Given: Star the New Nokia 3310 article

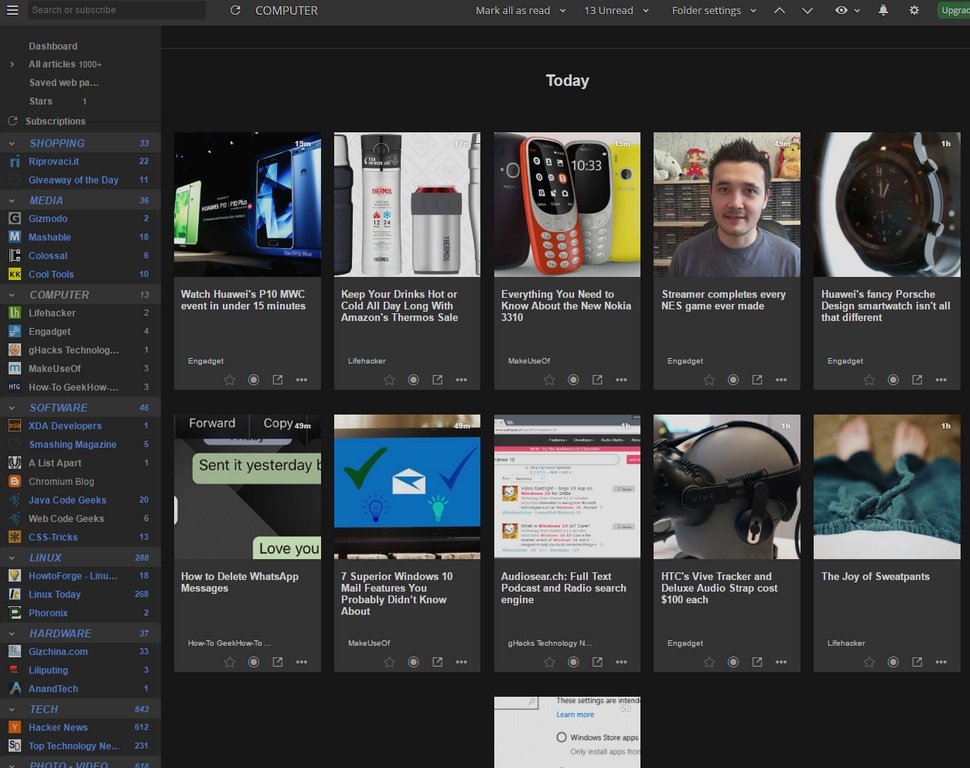Looking at the screenshot, I should tap(549, 380).
